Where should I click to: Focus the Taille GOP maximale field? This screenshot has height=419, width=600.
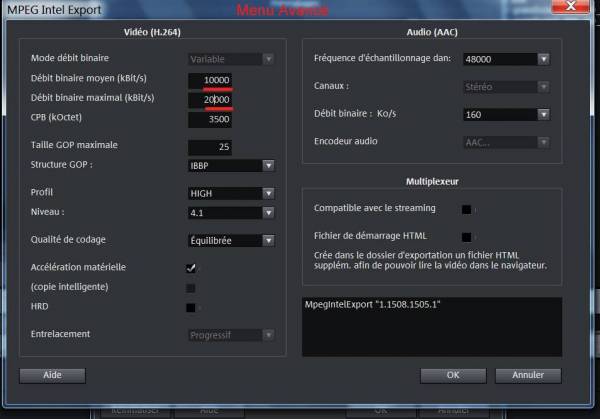[210, 147]
